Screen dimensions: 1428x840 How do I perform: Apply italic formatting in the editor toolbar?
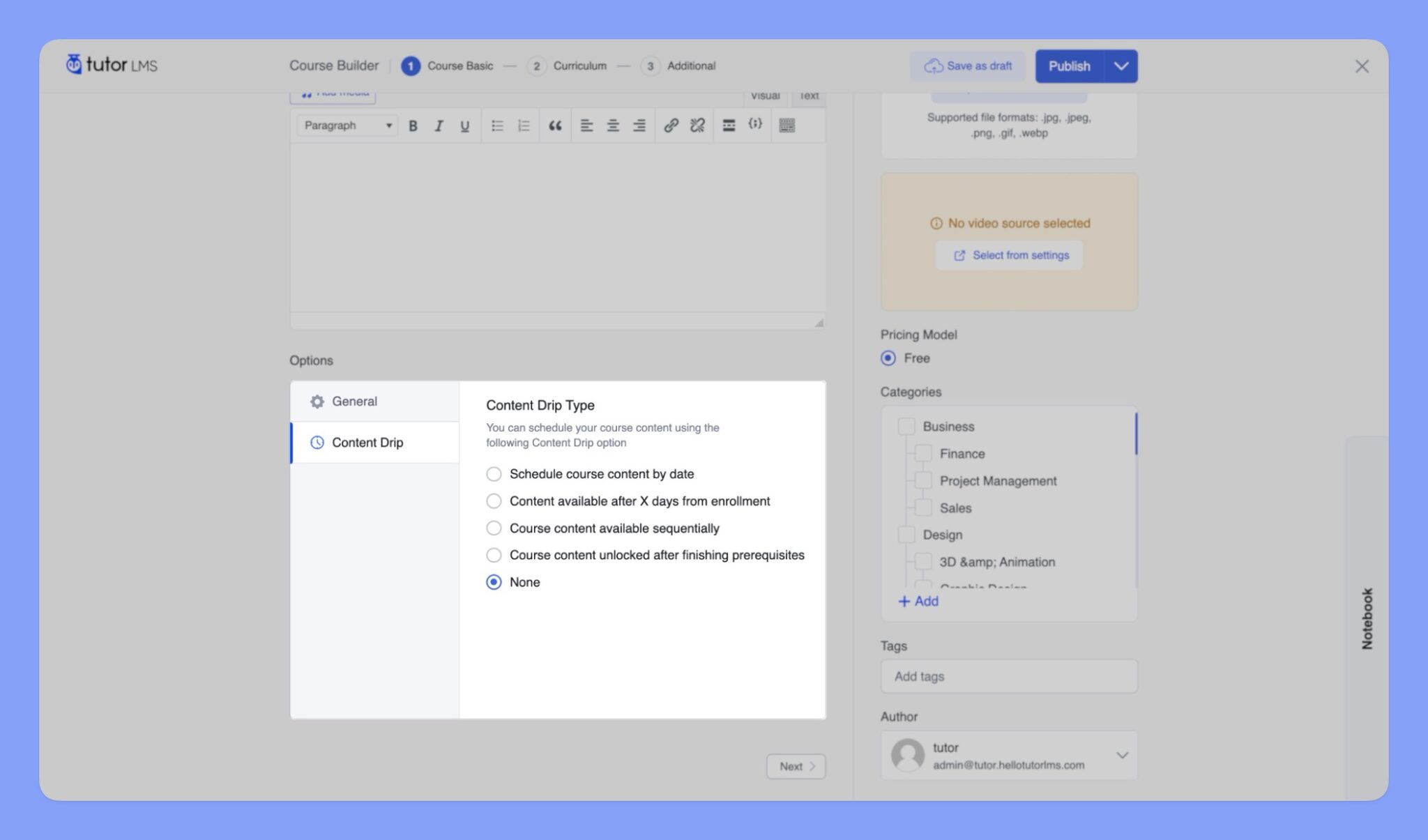(439, 125)
